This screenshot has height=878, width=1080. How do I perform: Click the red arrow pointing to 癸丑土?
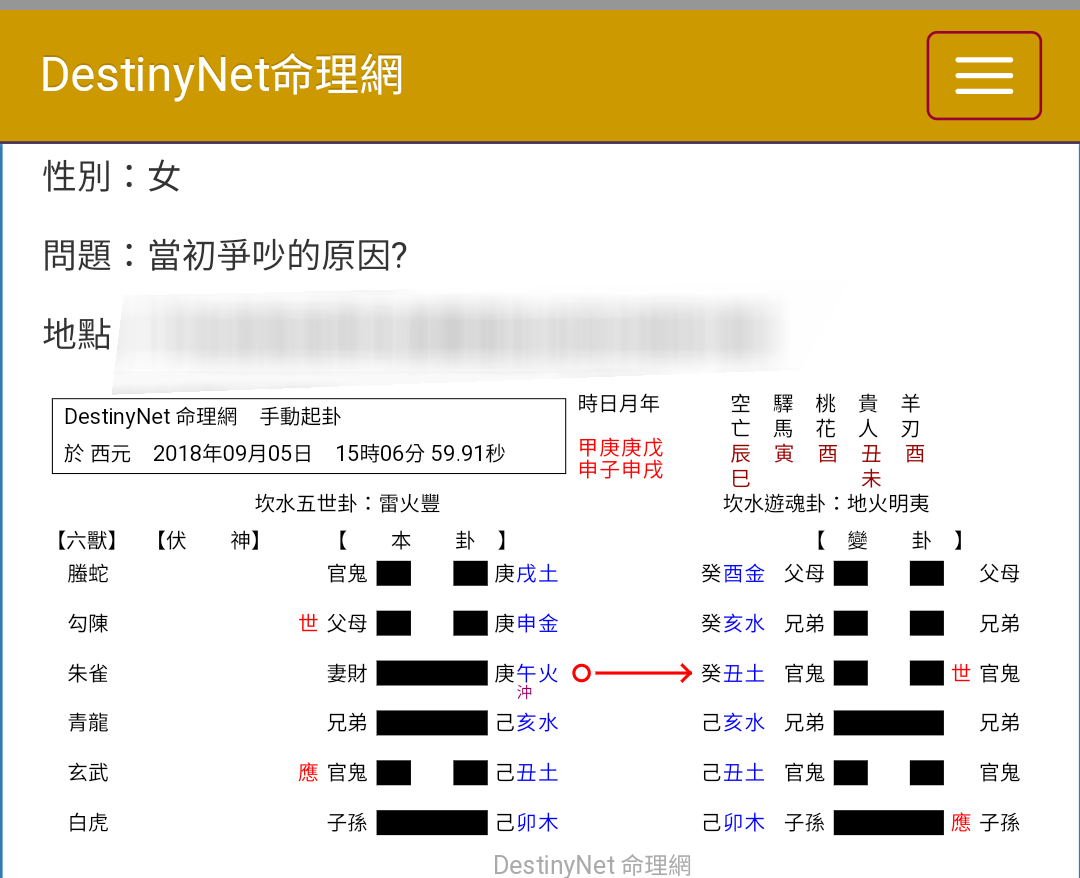[645, 673]
